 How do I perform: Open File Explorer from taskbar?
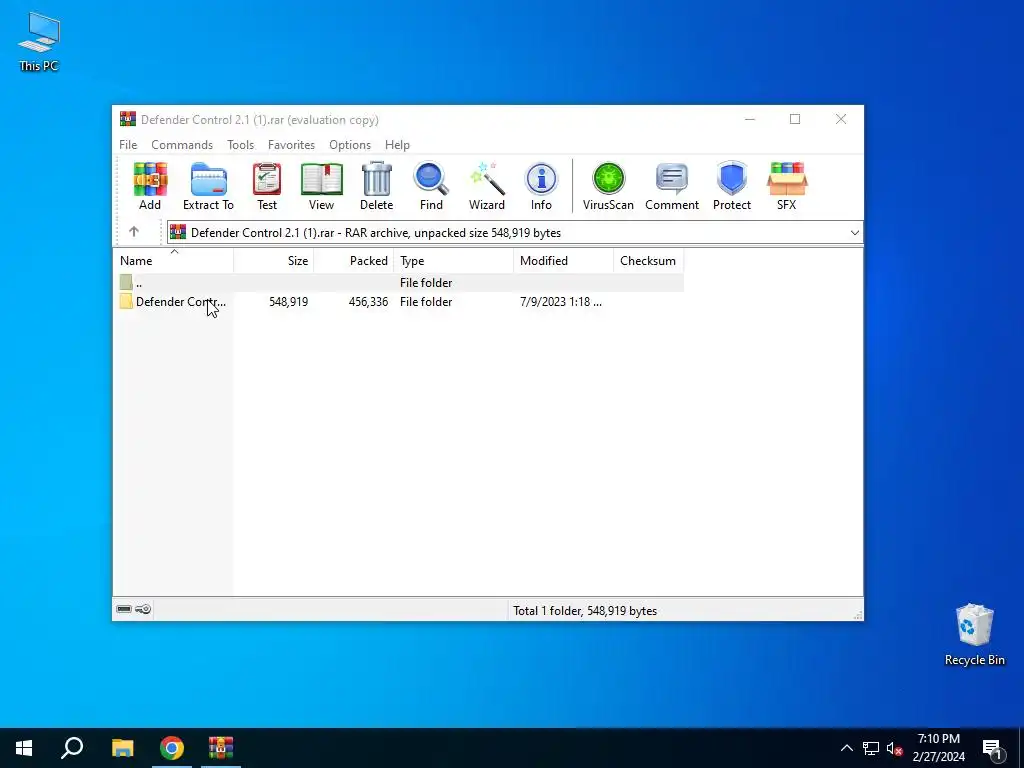click(x=122, y=748)
